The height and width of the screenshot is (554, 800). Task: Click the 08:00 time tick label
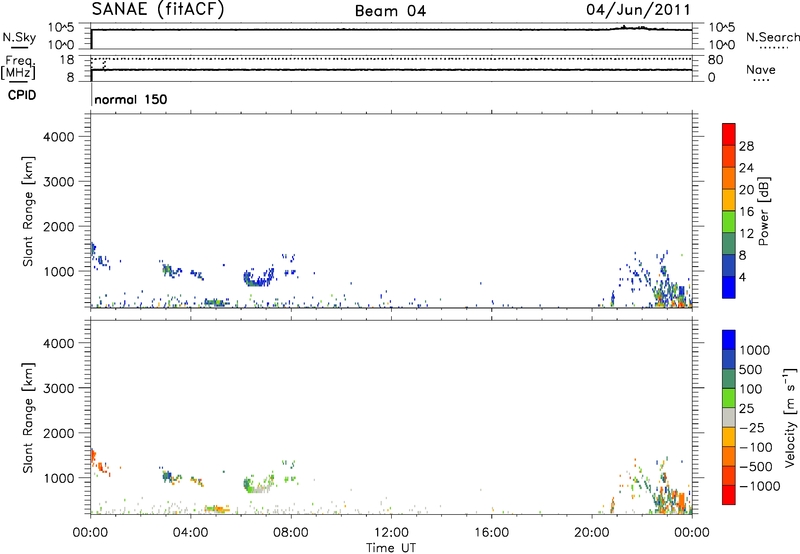point(291,533)
